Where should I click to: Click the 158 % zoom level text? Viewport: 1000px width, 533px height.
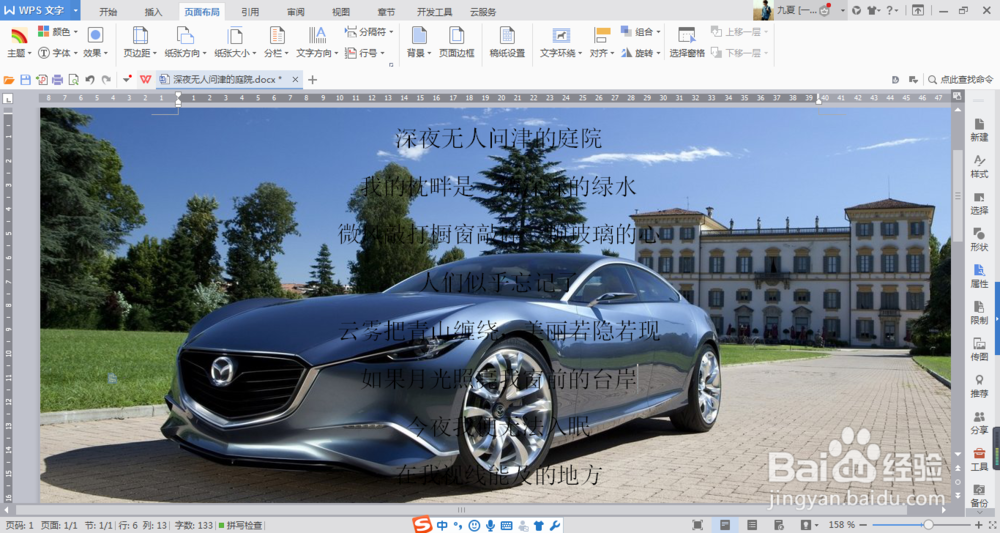[841, 525]
